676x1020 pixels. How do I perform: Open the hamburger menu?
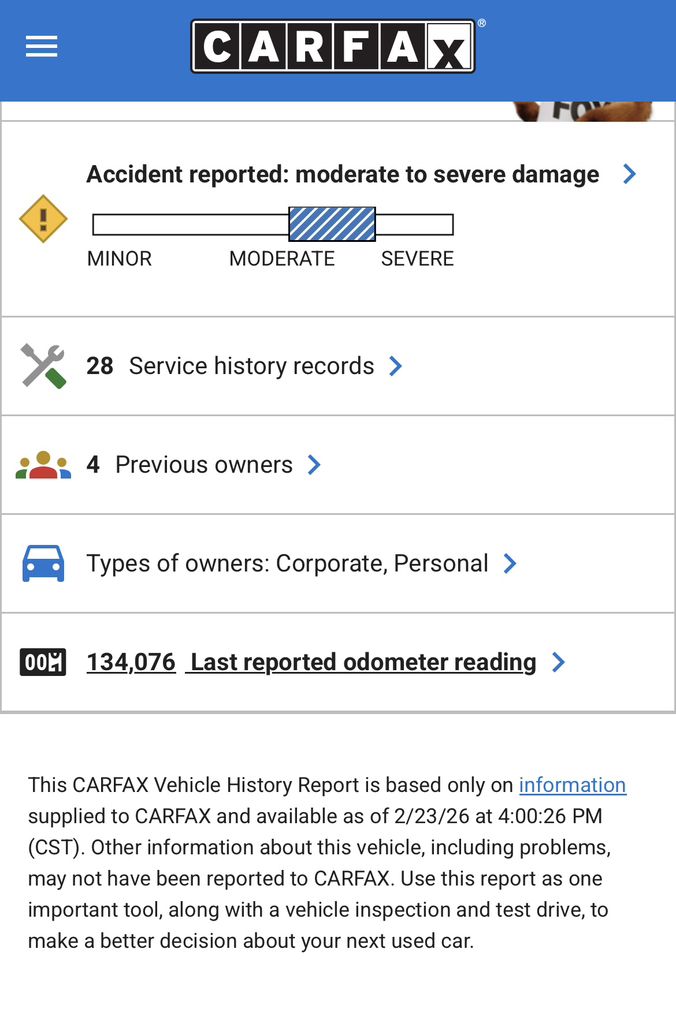click(41, 47)
